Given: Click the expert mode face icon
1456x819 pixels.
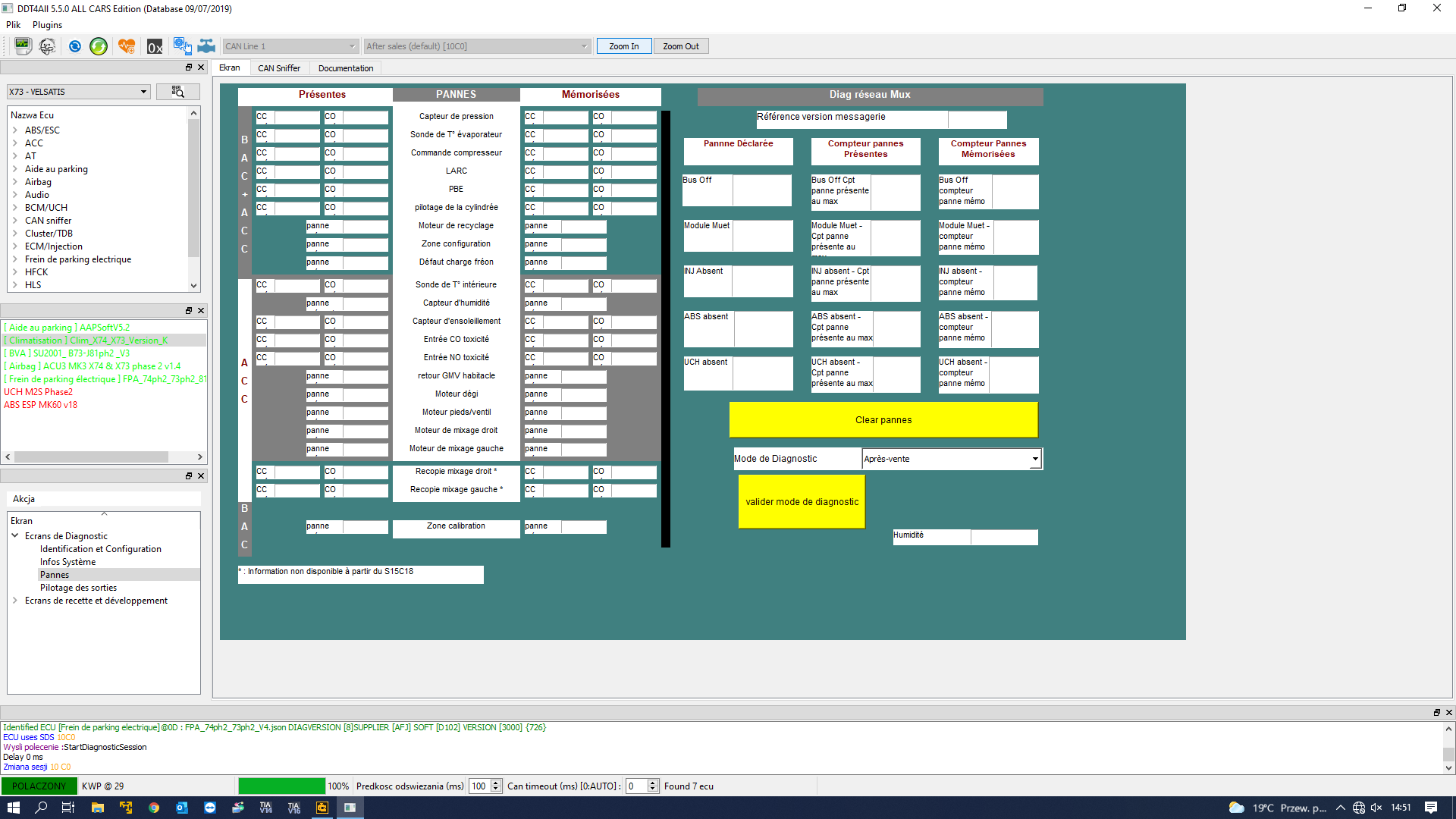Looking at the screenshot, I should click(x=47, y=46).
